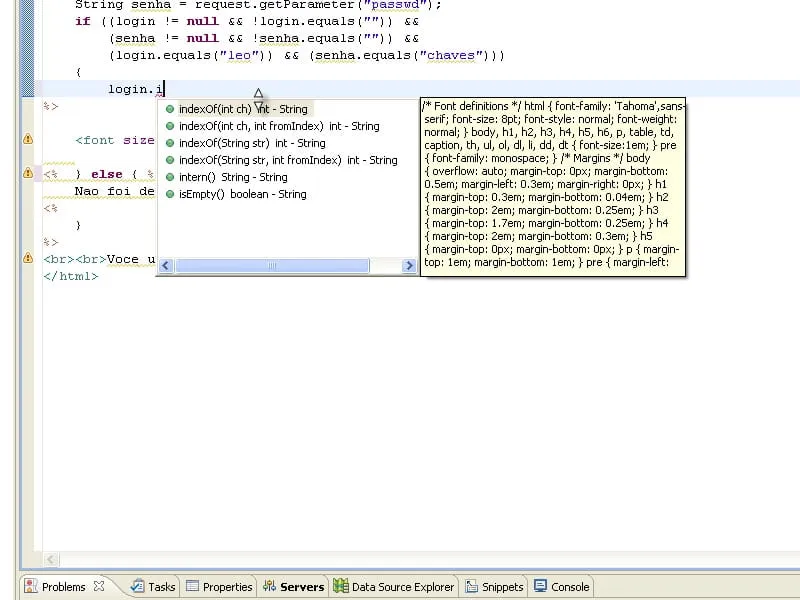
Task: Click the editor's horizontal scrollbar left arrow
Action: 52,560
